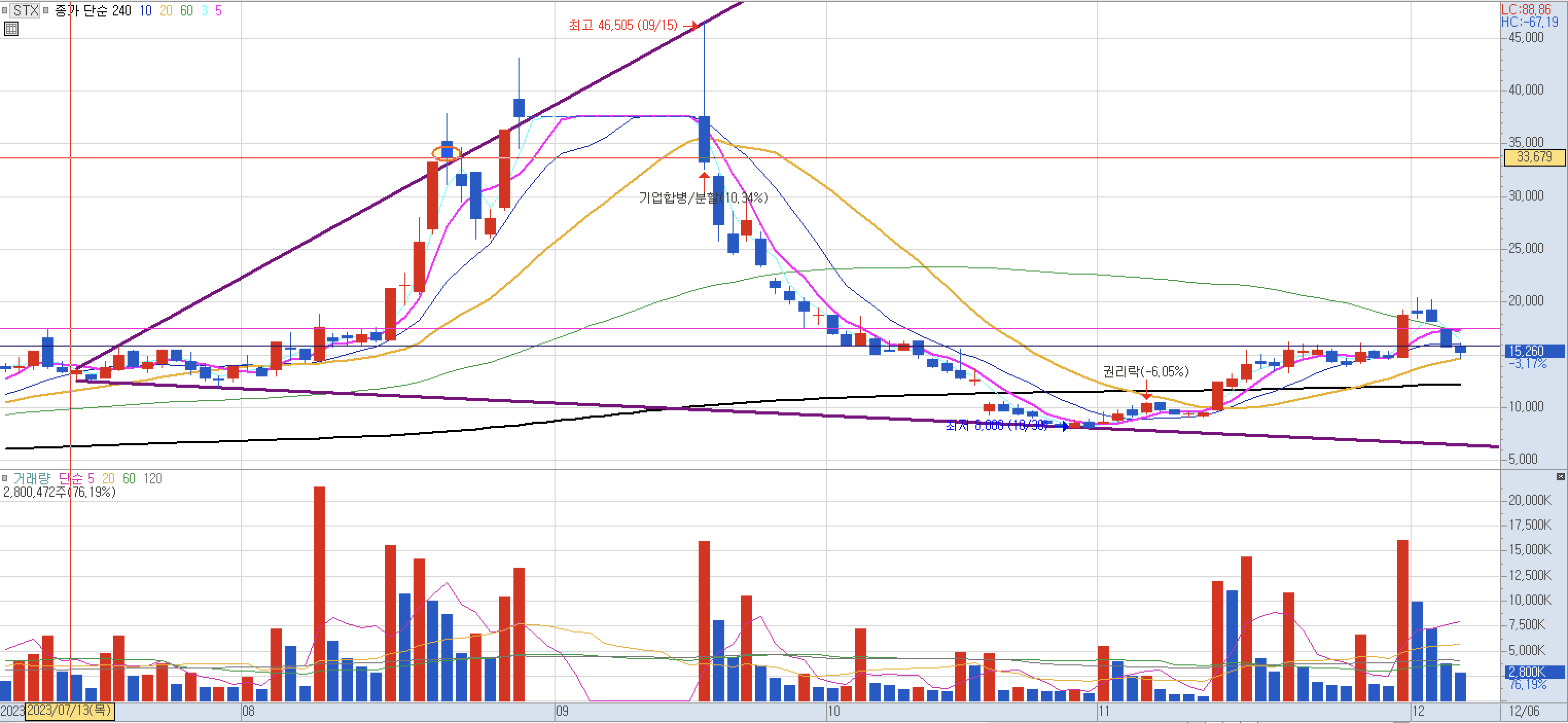The height and width of the screenshot is (723, 1568).
Task: Click the 최저 low price arrow marker
Action: [x=1064, y=426]
